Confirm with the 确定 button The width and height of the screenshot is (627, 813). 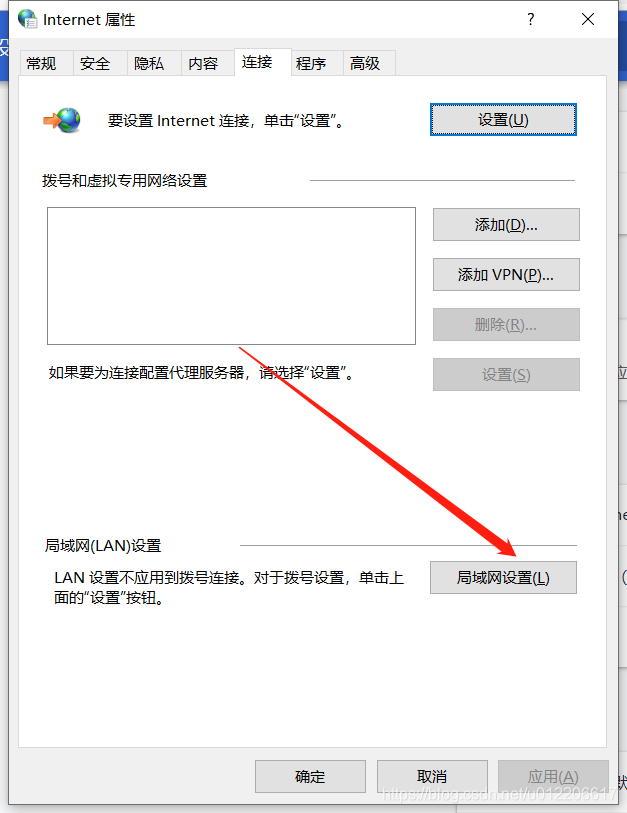(310, 776)
